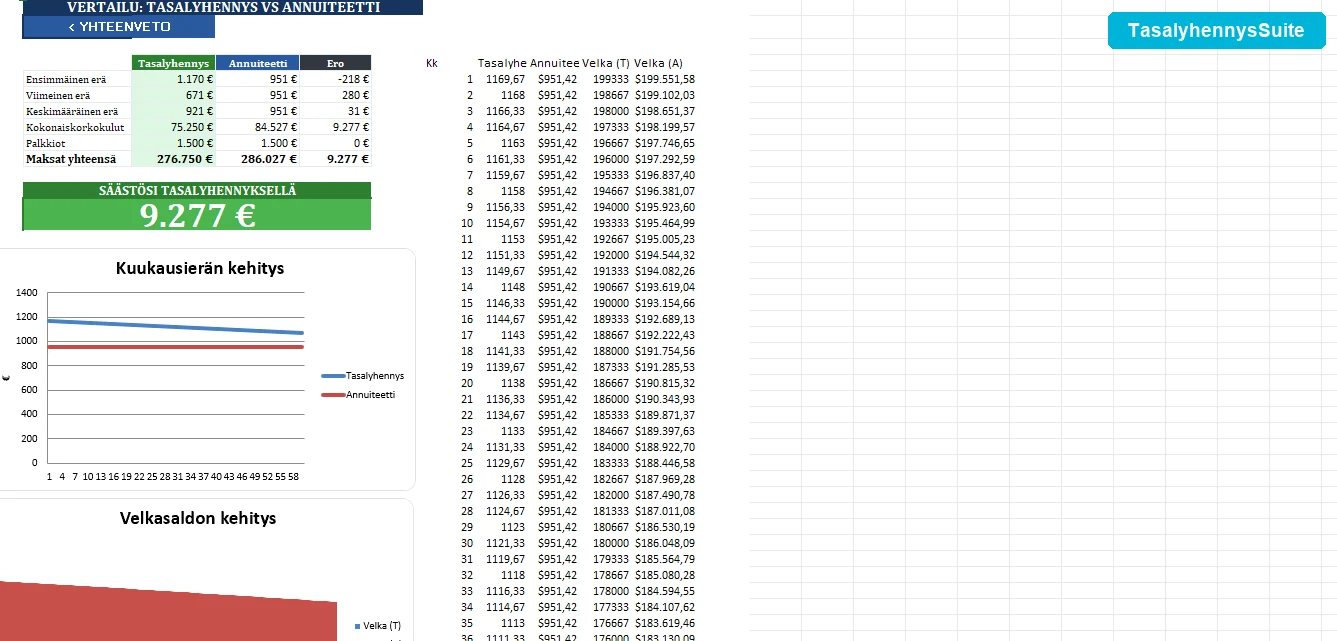Select the title VERTAILU: TASALYHENNYS VS ANNUITEETTI
1337x641 pixels.
[223, 7]
